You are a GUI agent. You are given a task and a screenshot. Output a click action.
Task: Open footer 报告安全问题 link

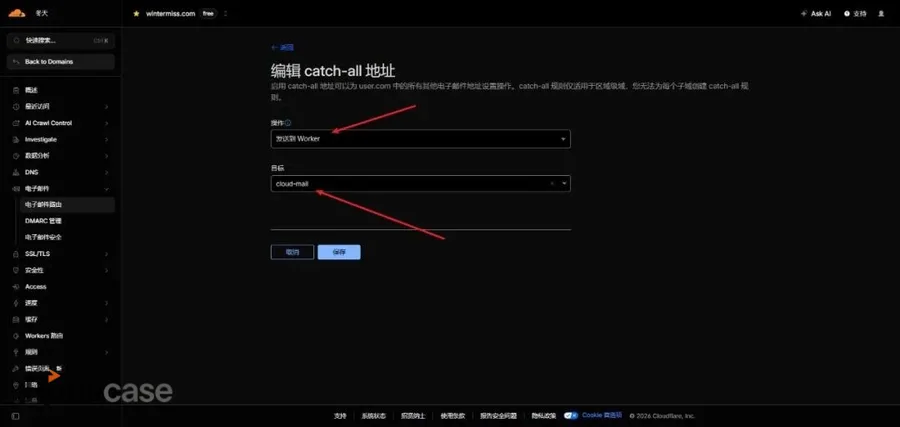coord(498,416)
